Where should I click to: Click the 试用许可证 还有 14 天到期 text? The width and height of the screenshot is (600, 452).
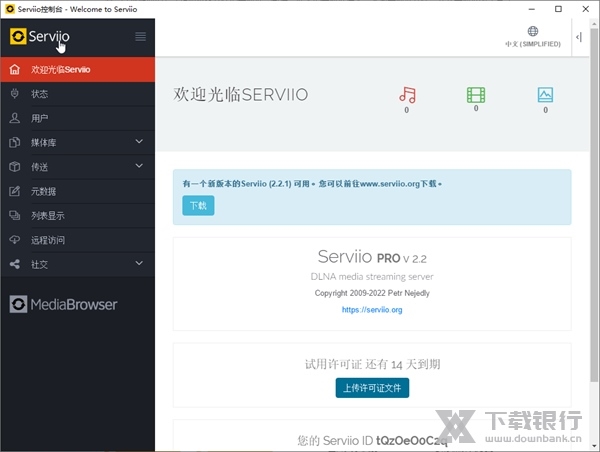click(x=372, y=364)
